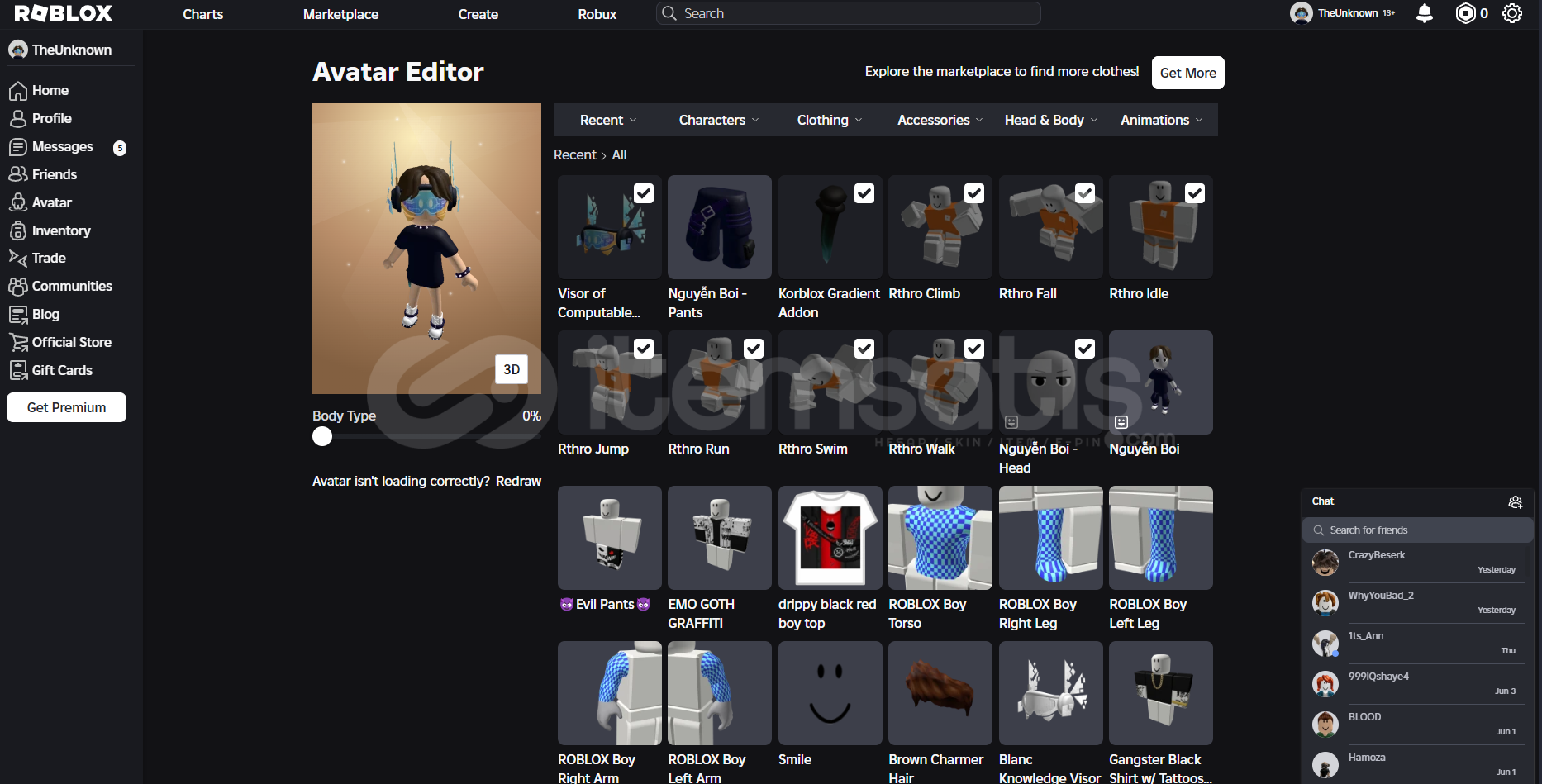Expand the Clothing dropdown
This screenshot has width=1542, height=784.
pyautogui.click(x=830, y=120)
